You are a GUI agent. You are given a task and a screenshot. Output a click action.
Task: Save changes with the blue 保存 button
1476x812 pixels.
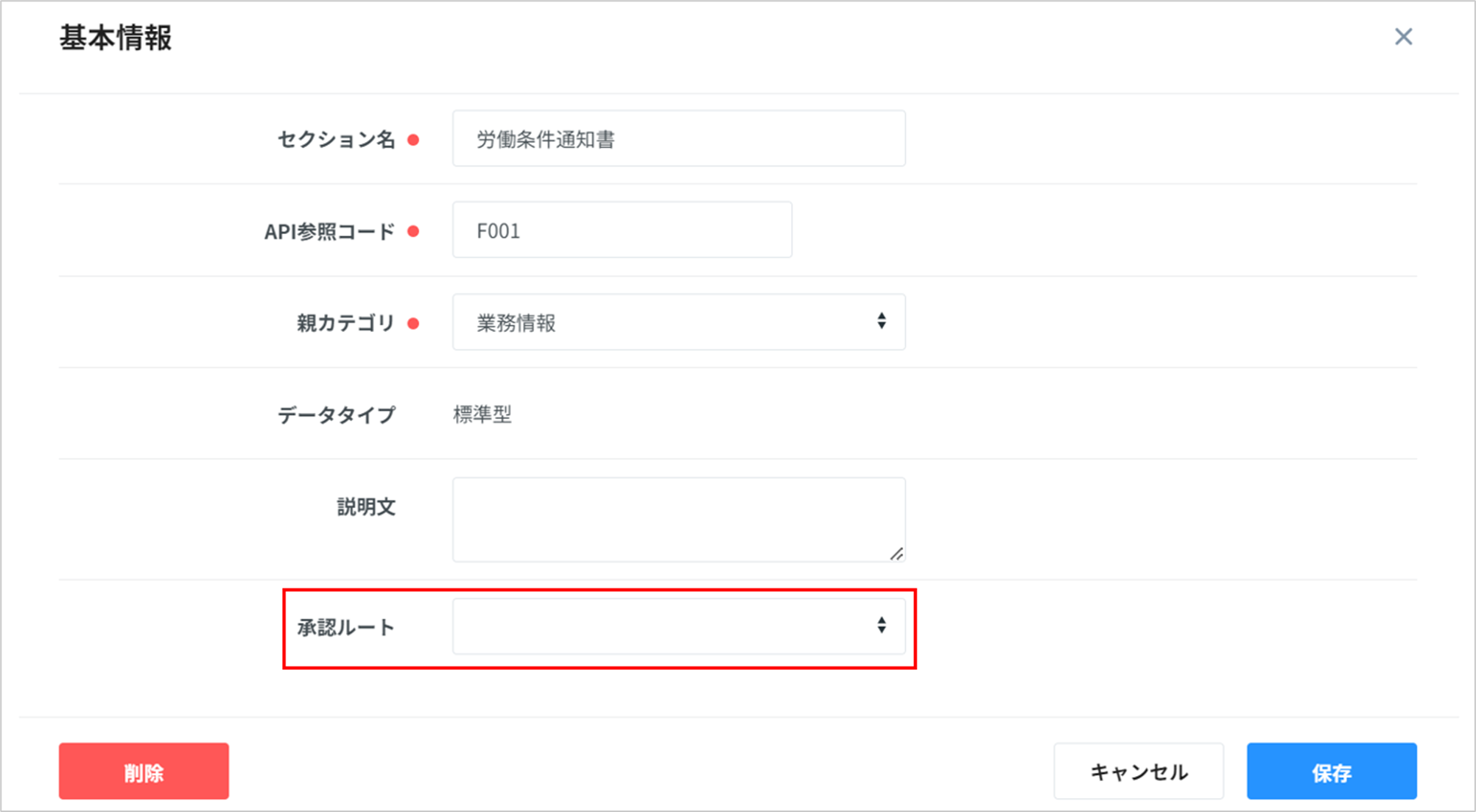click(1331, 772)
